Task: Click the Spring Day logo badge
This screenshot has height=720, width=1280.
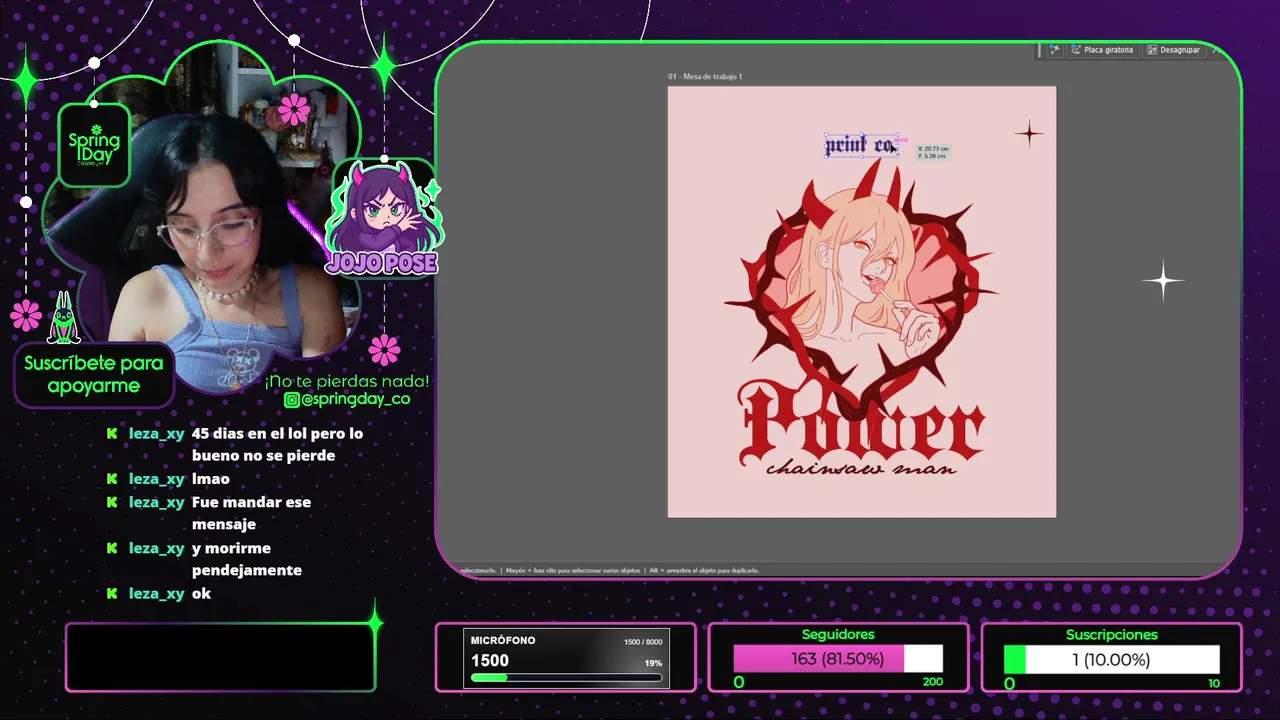Action: click(94, 145)
